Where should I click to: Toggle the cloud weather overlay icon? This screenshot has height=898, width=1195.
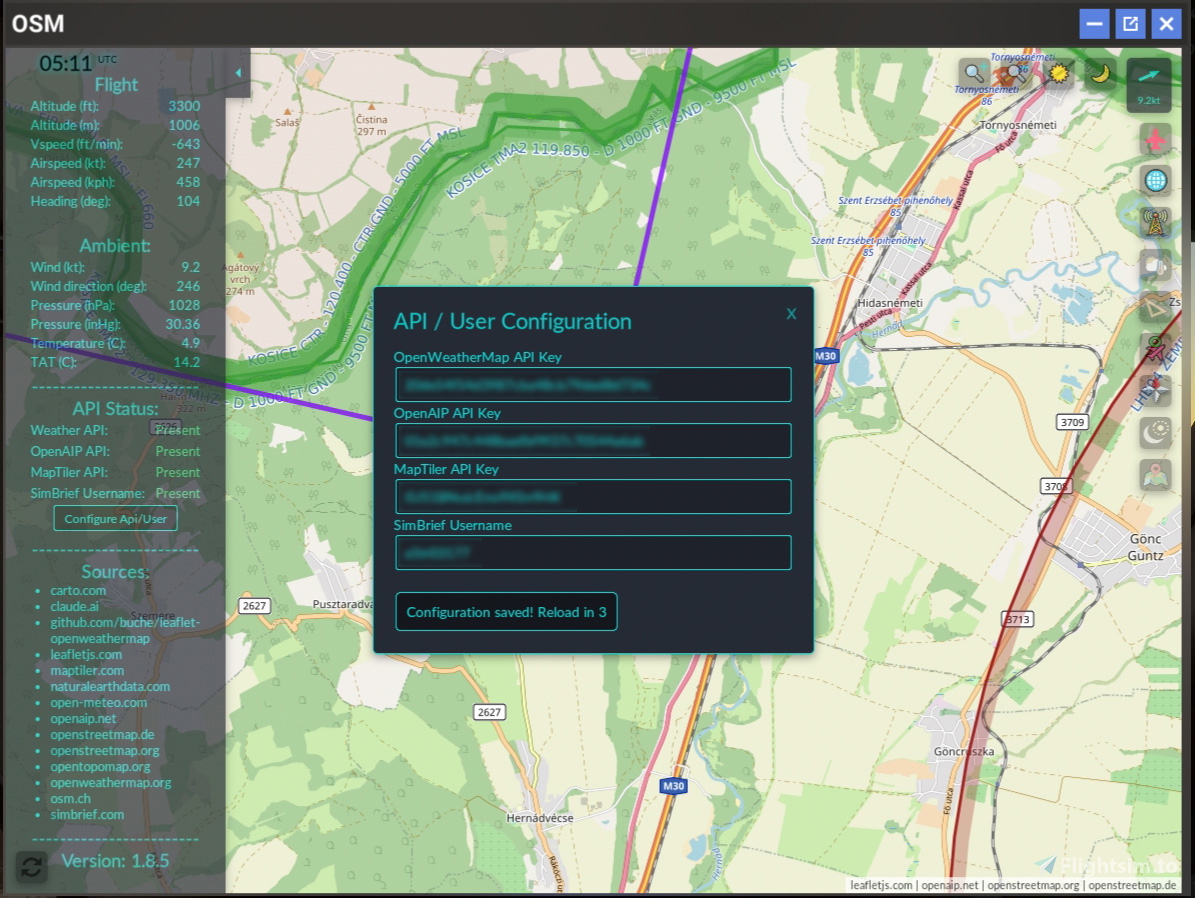[x=1156, y=266]
